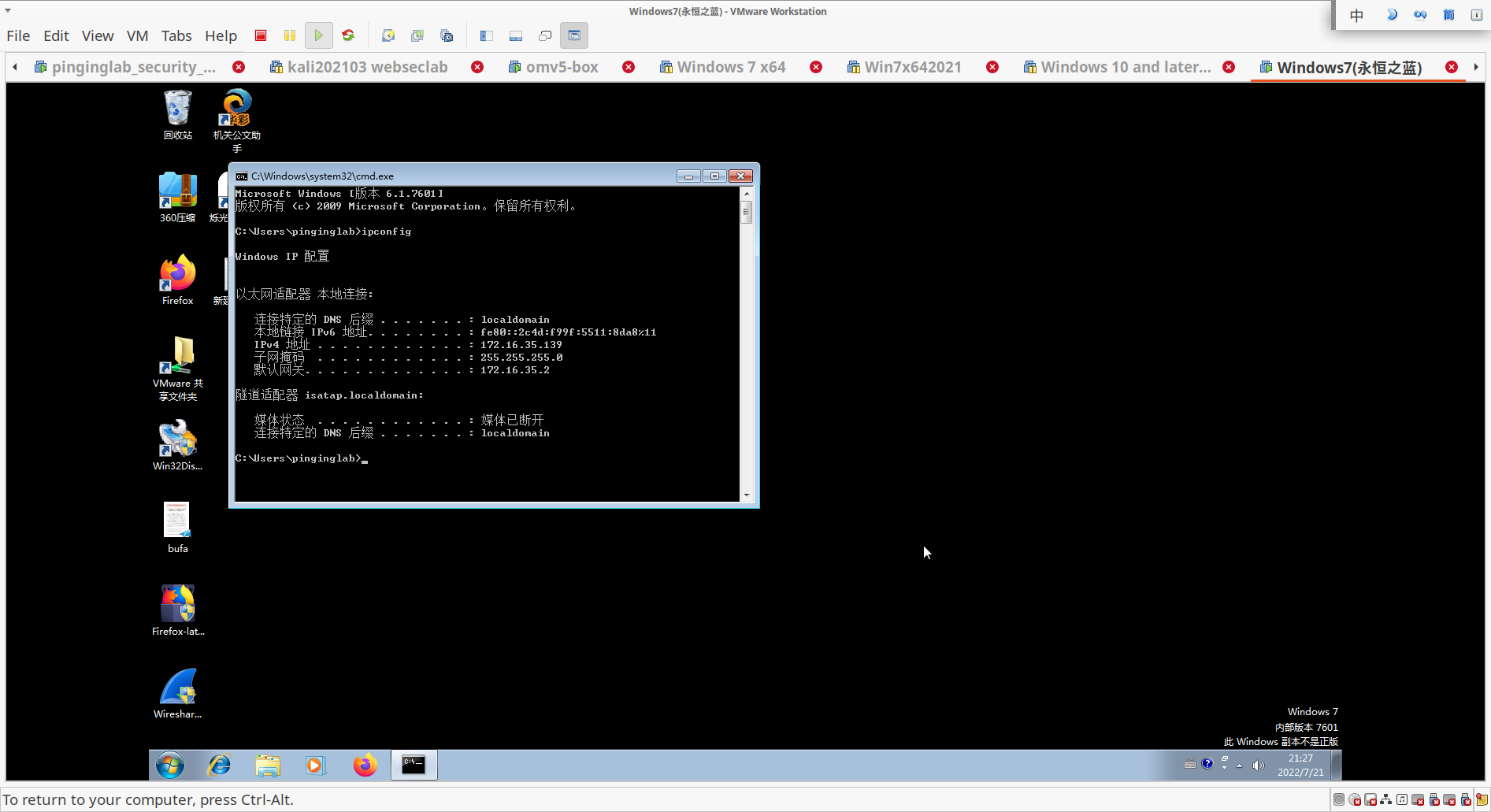Toggle the thumbnail bar view
This screenshot has height=812, width=1491.
pos(516,35)
